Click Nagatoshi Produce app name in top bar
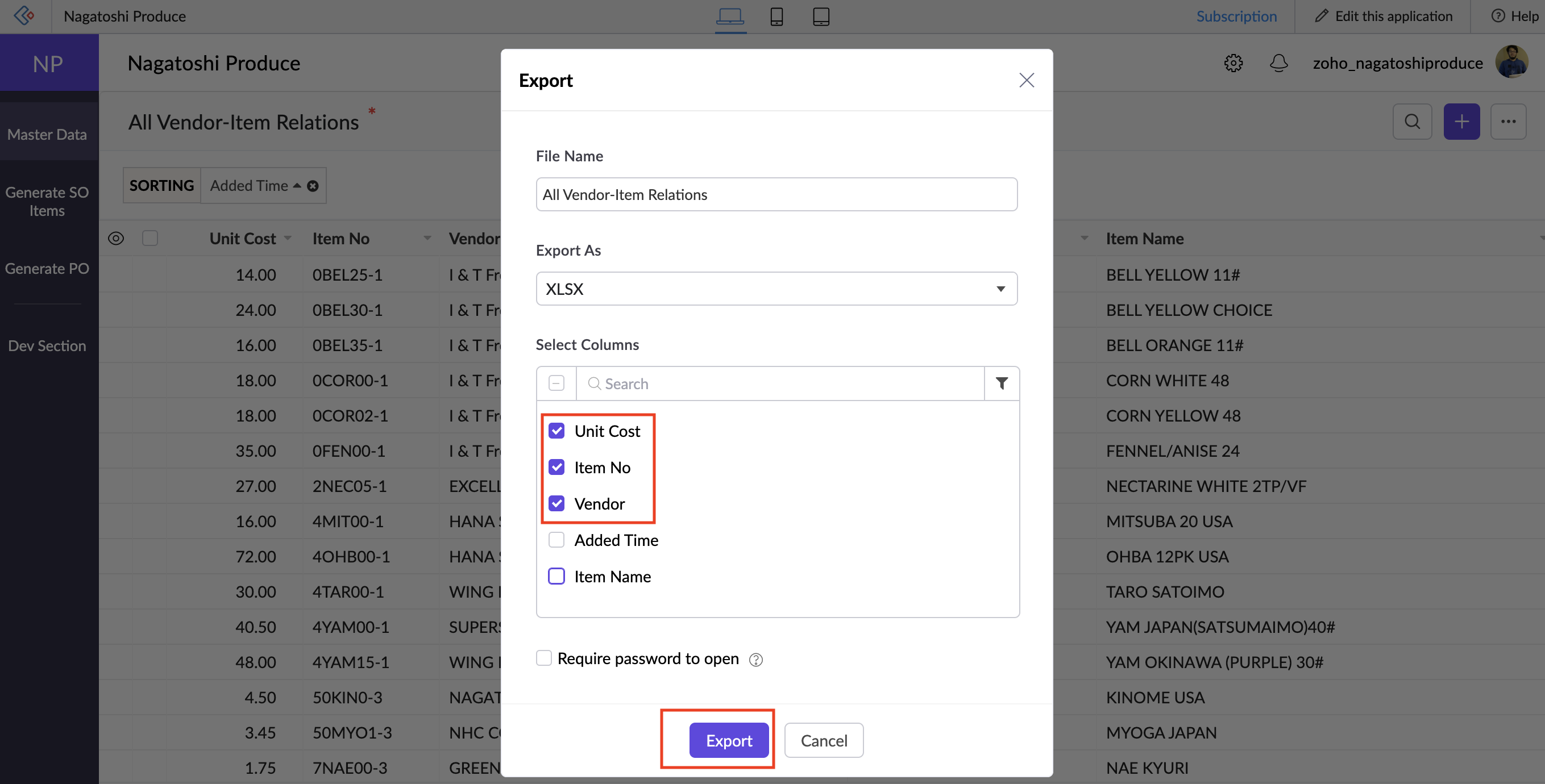This screenshot has height=784, width=1545. (124, 16)
